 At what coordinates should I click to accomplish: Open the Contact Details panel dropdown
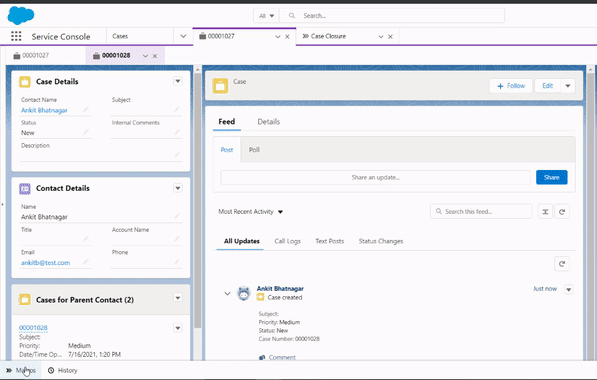tap(178, 188)
